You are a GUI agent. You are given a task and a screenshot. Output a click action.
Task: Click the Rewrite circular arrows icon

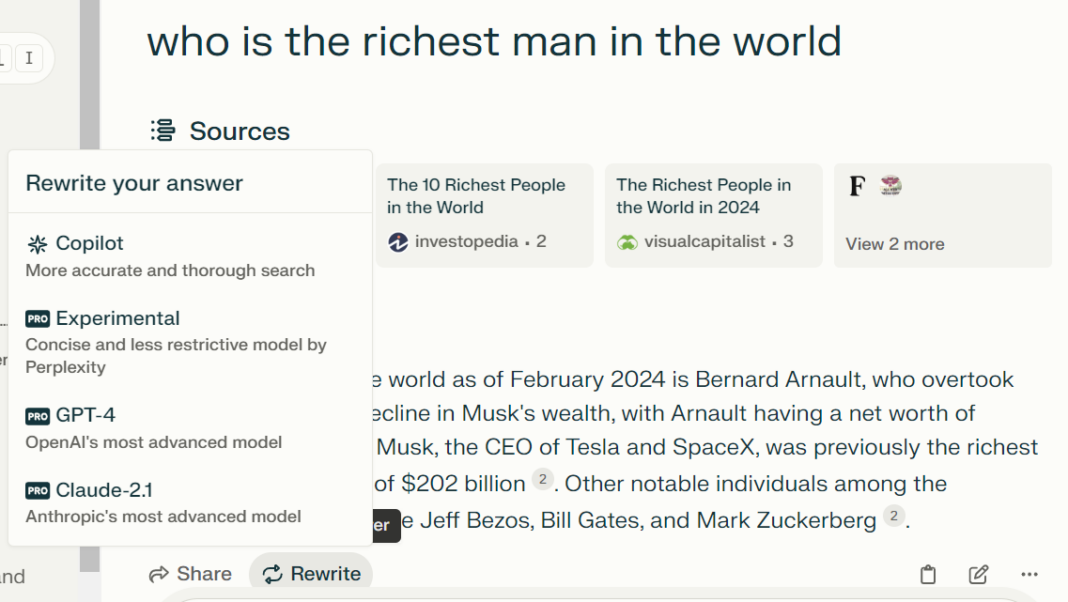pyautogui.click(x=272, y=573)
